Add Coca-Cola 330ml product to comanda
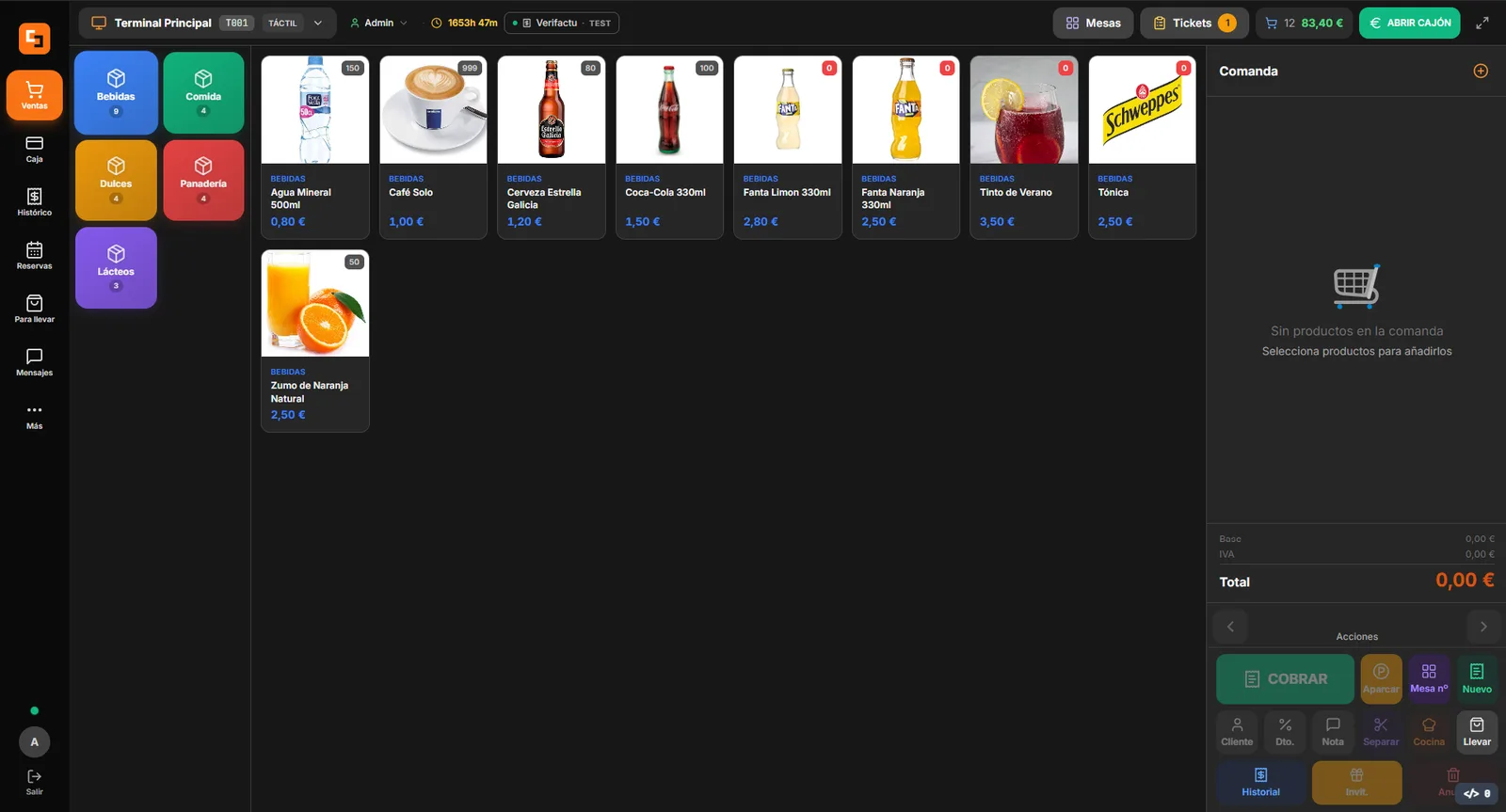Viewport: 1506px width, 812px height. (x=669, y=147)
